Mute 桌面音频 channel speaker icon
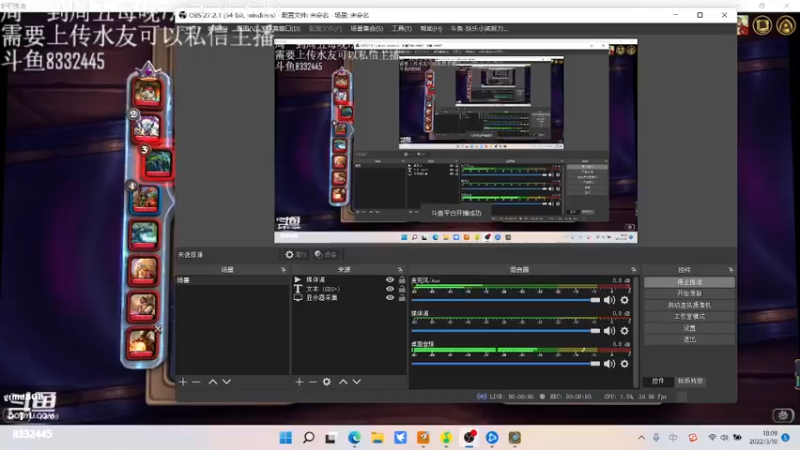Viewport: 800px width, 450px height. tap(610, 364)
